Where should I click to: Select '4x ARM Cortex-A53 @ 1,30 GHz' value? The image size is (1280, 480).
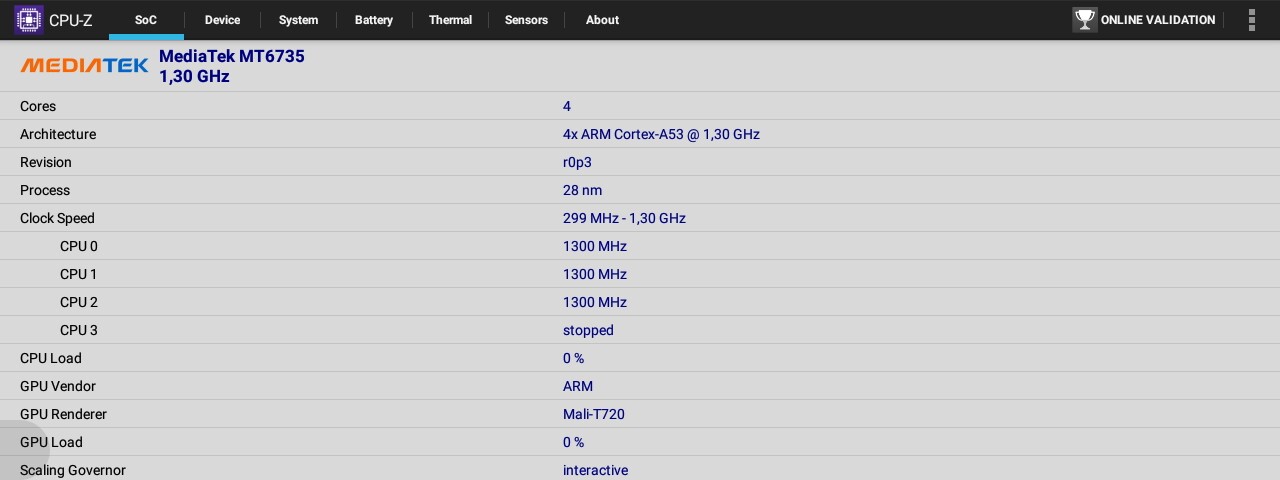tap(661, 134)
